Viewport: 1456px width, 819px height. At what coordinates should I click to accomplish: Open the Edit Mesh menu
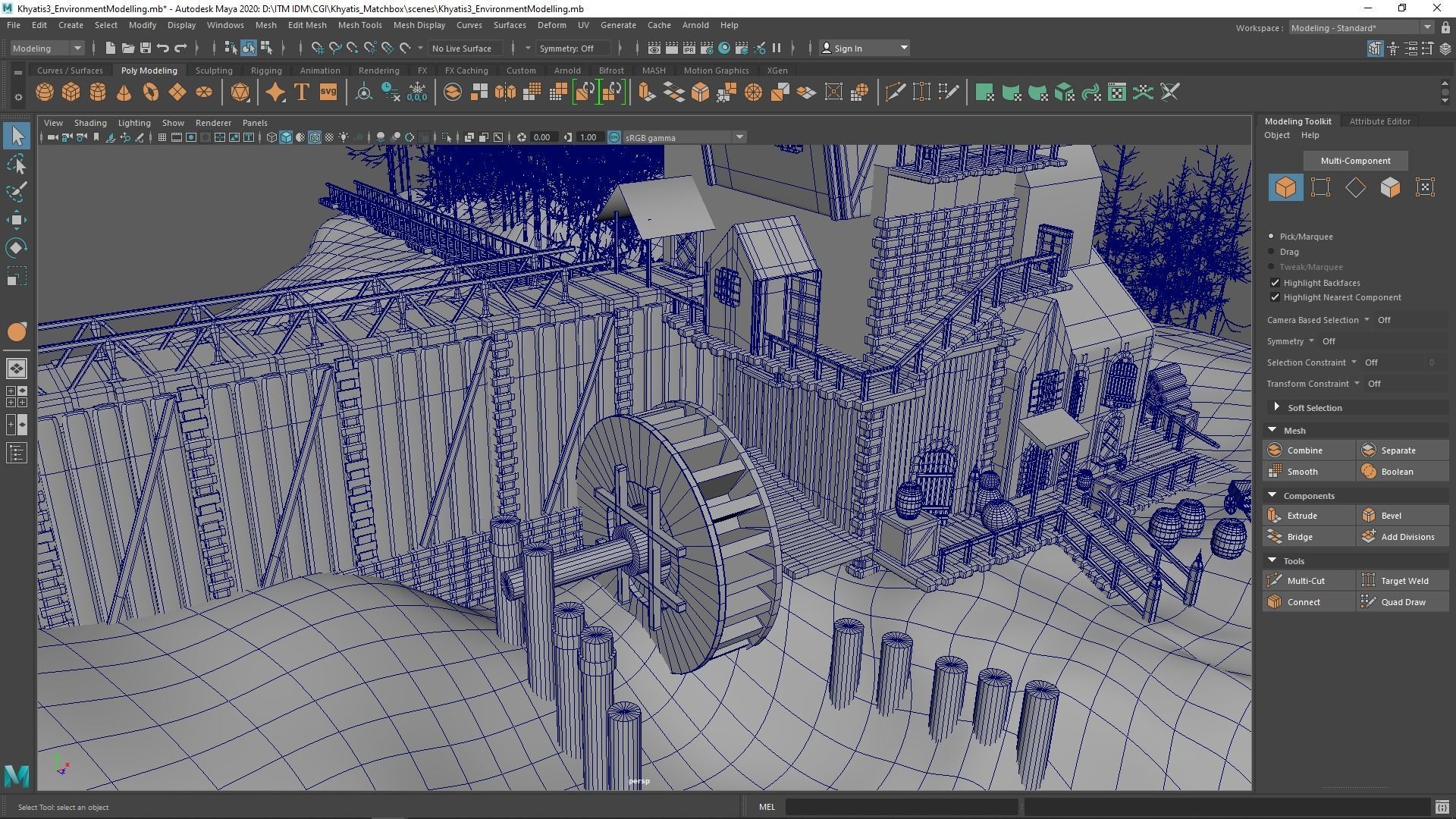306,25
